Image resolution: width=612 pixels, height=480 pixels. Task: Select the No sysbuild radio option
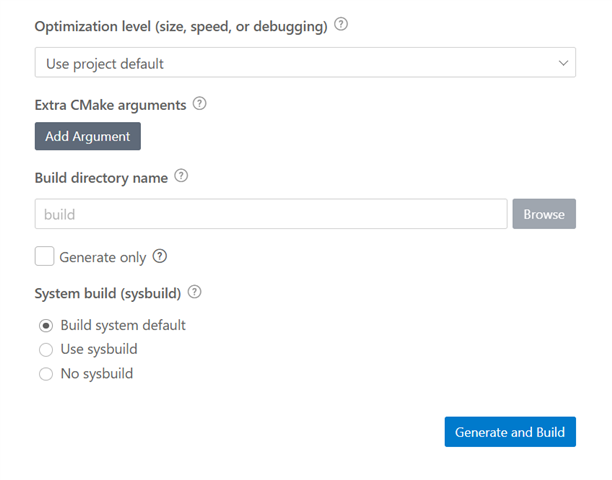[46, 374]
